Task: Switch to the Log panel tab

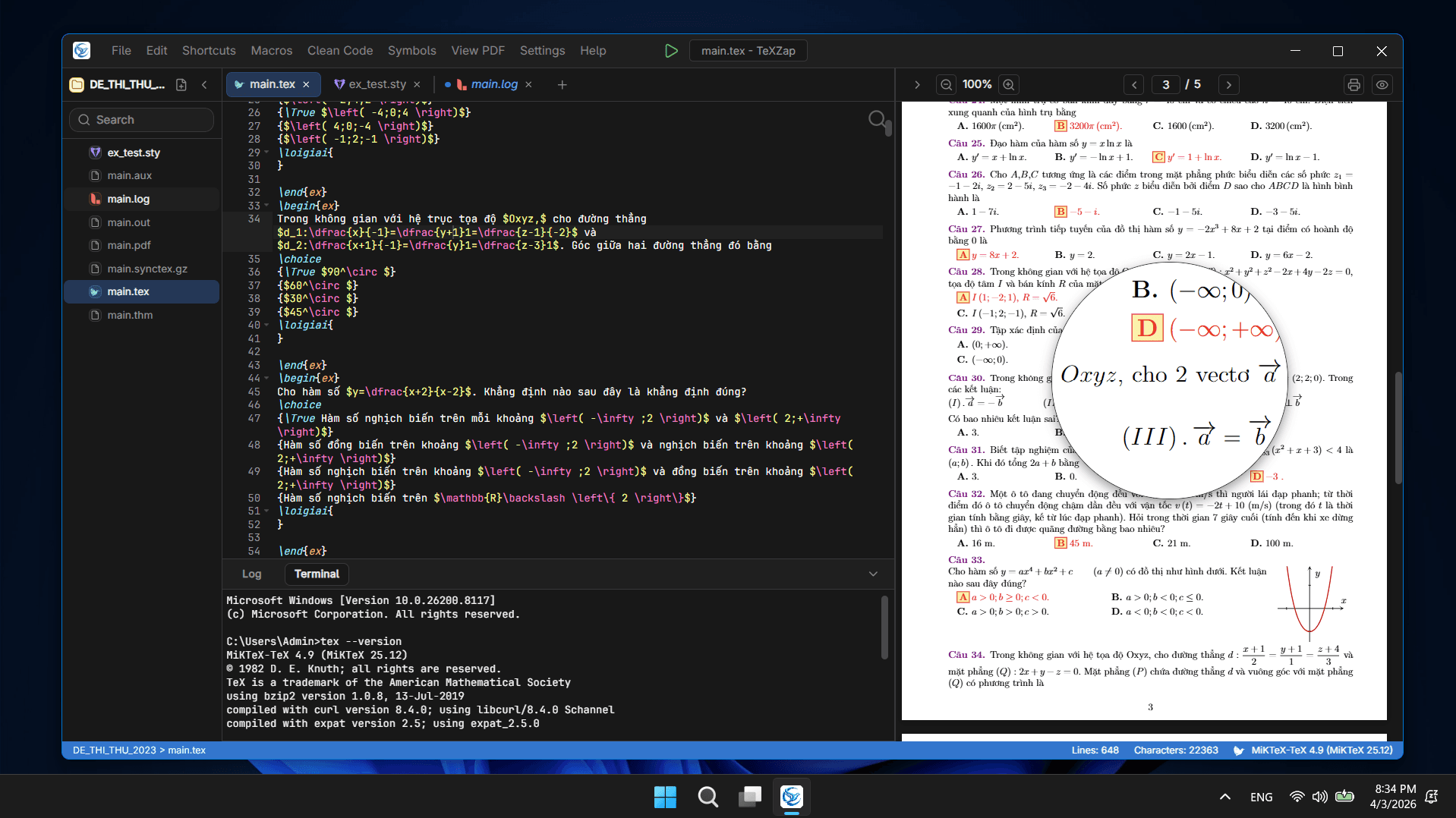Action: [x=251, y=574]
